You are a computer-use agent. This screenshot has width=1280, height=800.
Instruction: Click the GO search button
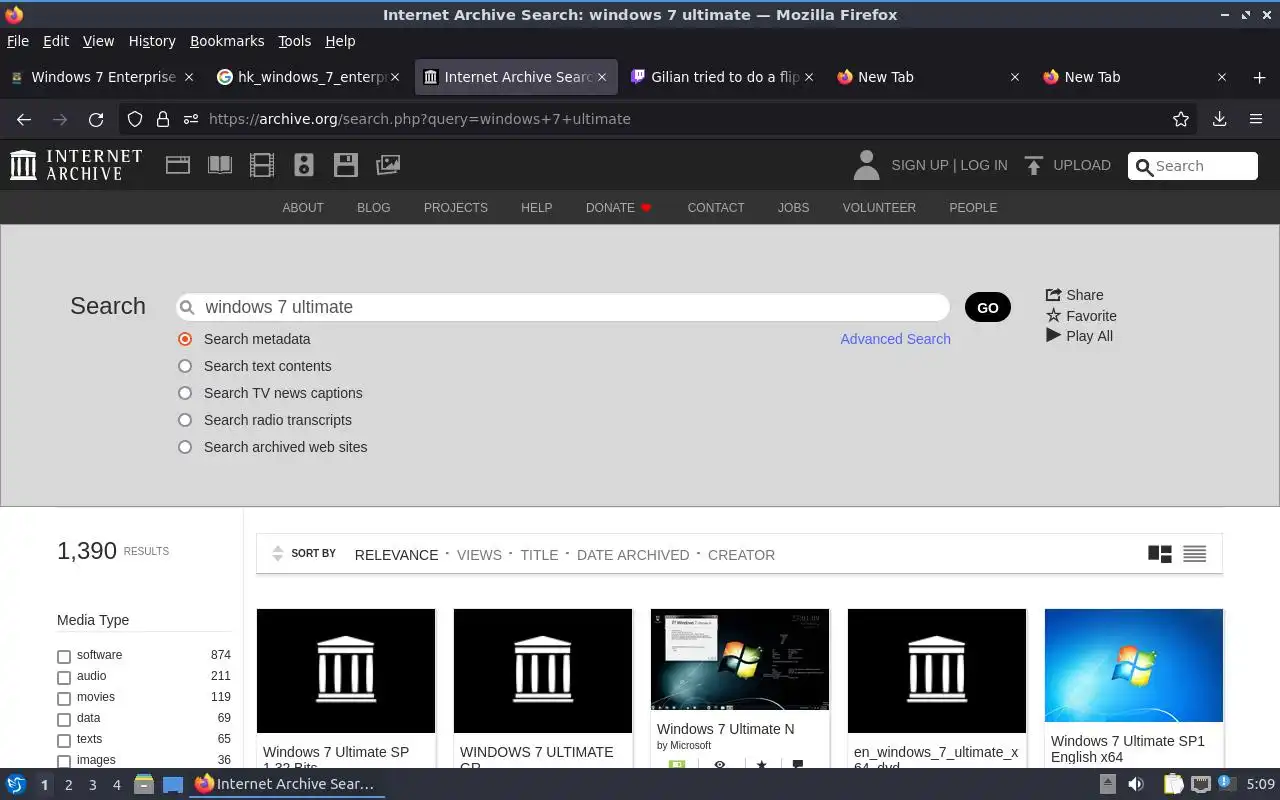tap(988, 307)
